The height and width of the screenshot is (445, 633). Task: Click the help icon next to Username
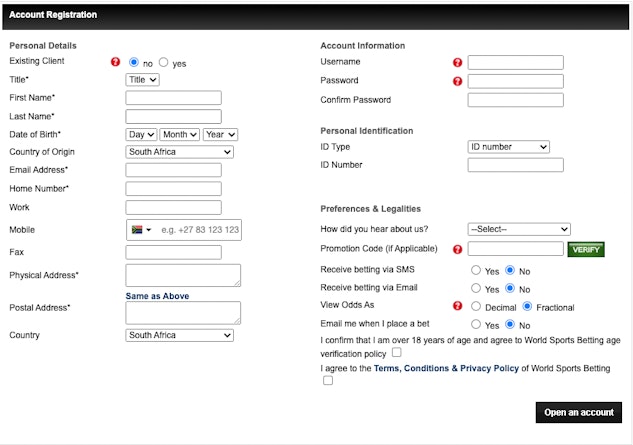point(457,62)
